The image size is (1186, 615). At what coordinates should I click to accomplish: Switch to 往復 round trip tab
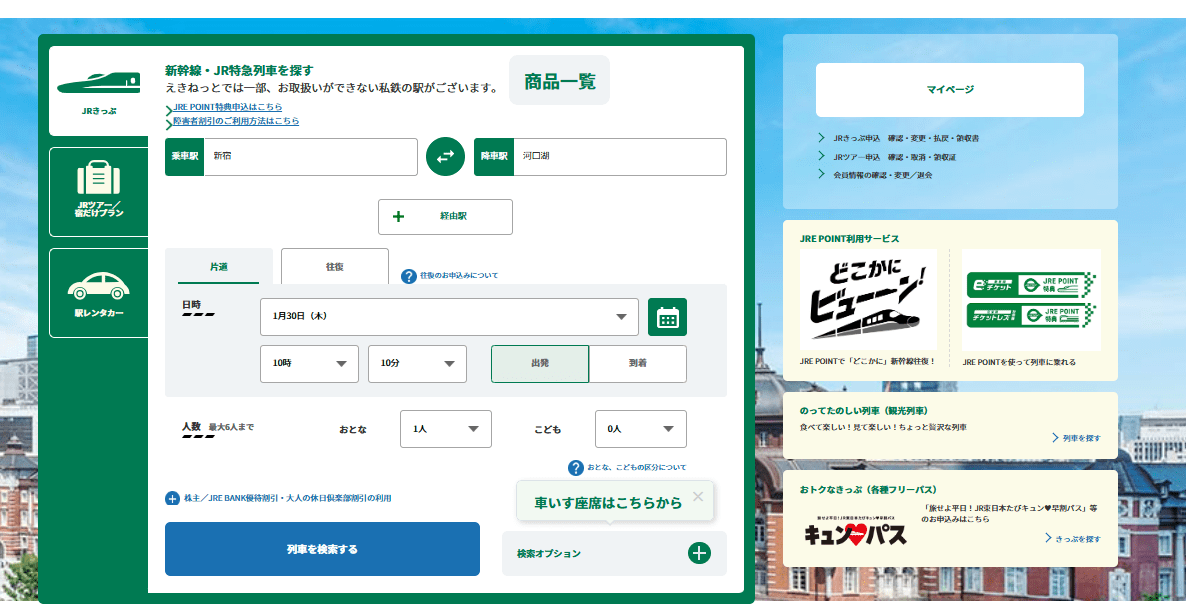point(334,267)
